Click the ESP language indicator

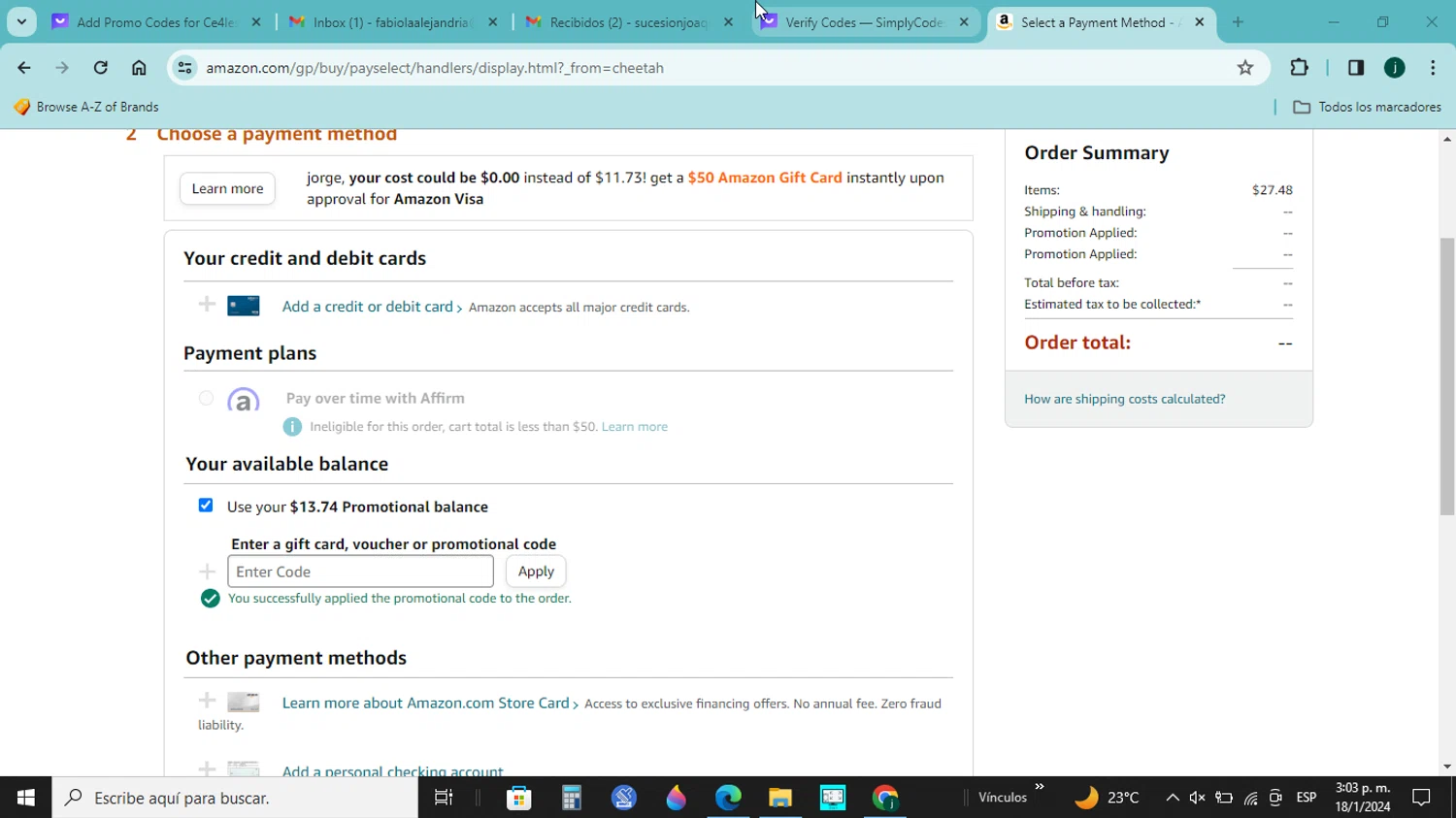click(x=1307, y=798)
